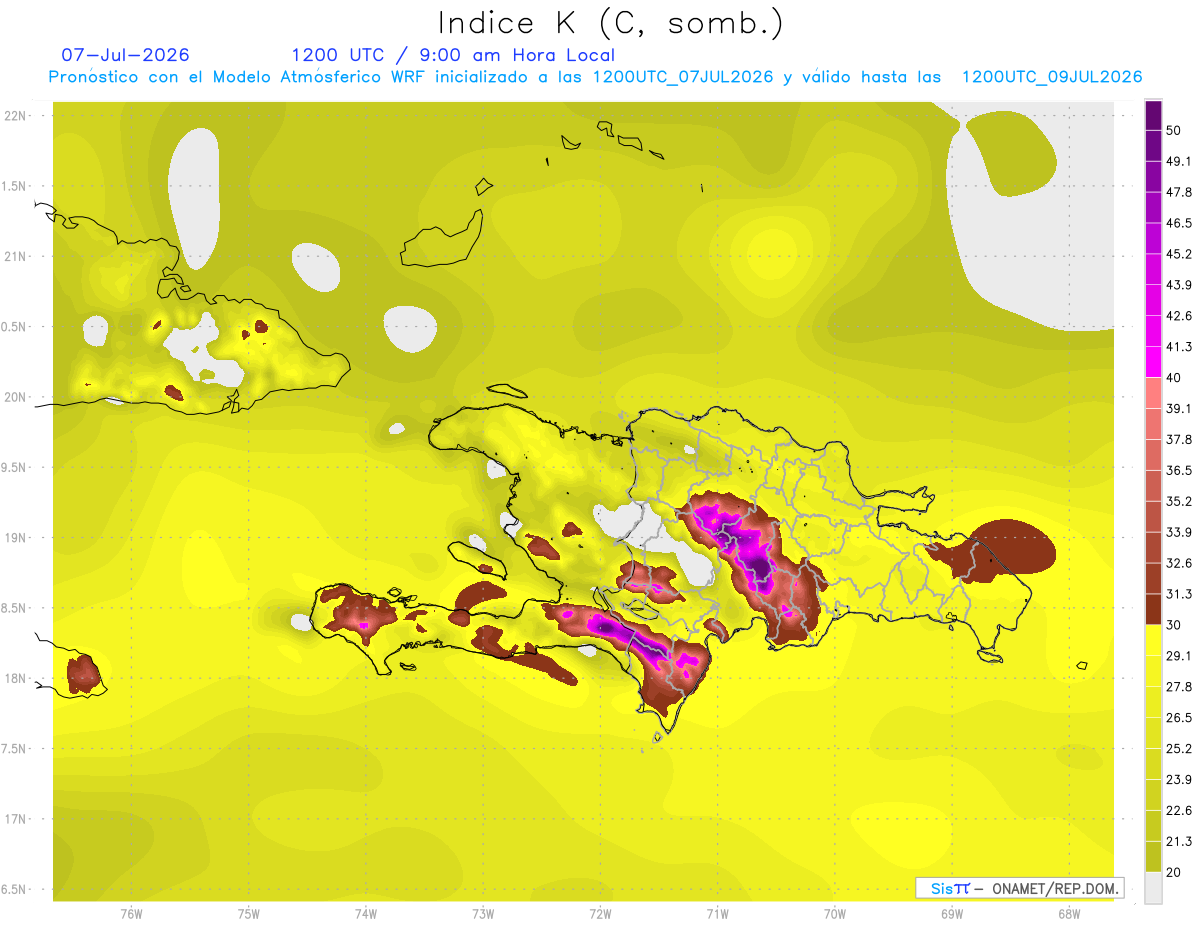Click the legend value "35.2"

coord(1180,501)
